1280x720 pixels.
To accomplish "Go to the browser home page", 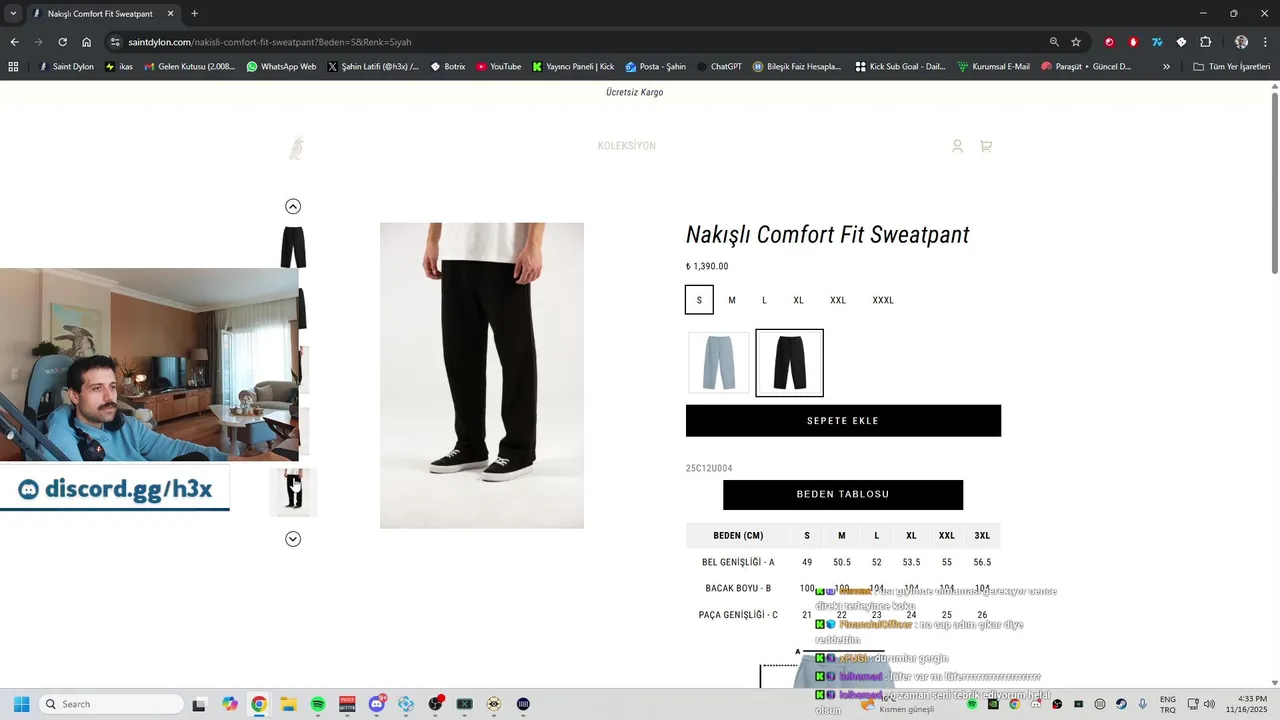I will pos(87,42).
